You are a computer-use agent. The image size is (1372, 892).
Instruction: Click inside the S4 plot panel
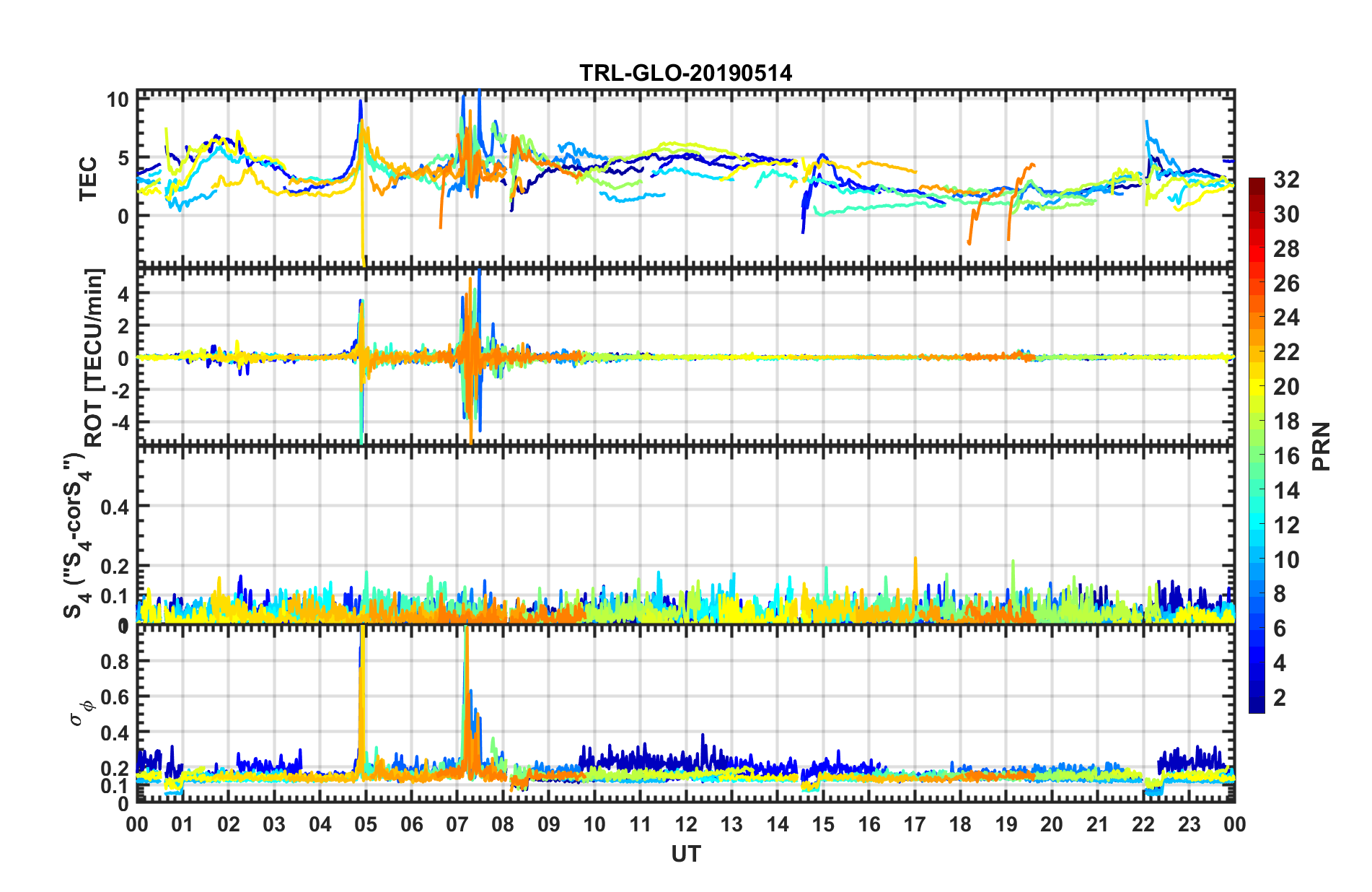point(685,535)
